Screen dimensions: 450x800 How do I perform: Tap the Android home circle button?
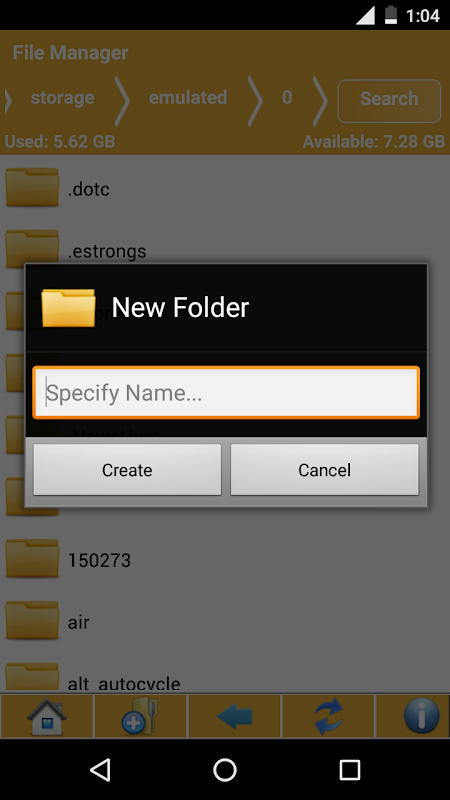[225, 769]
